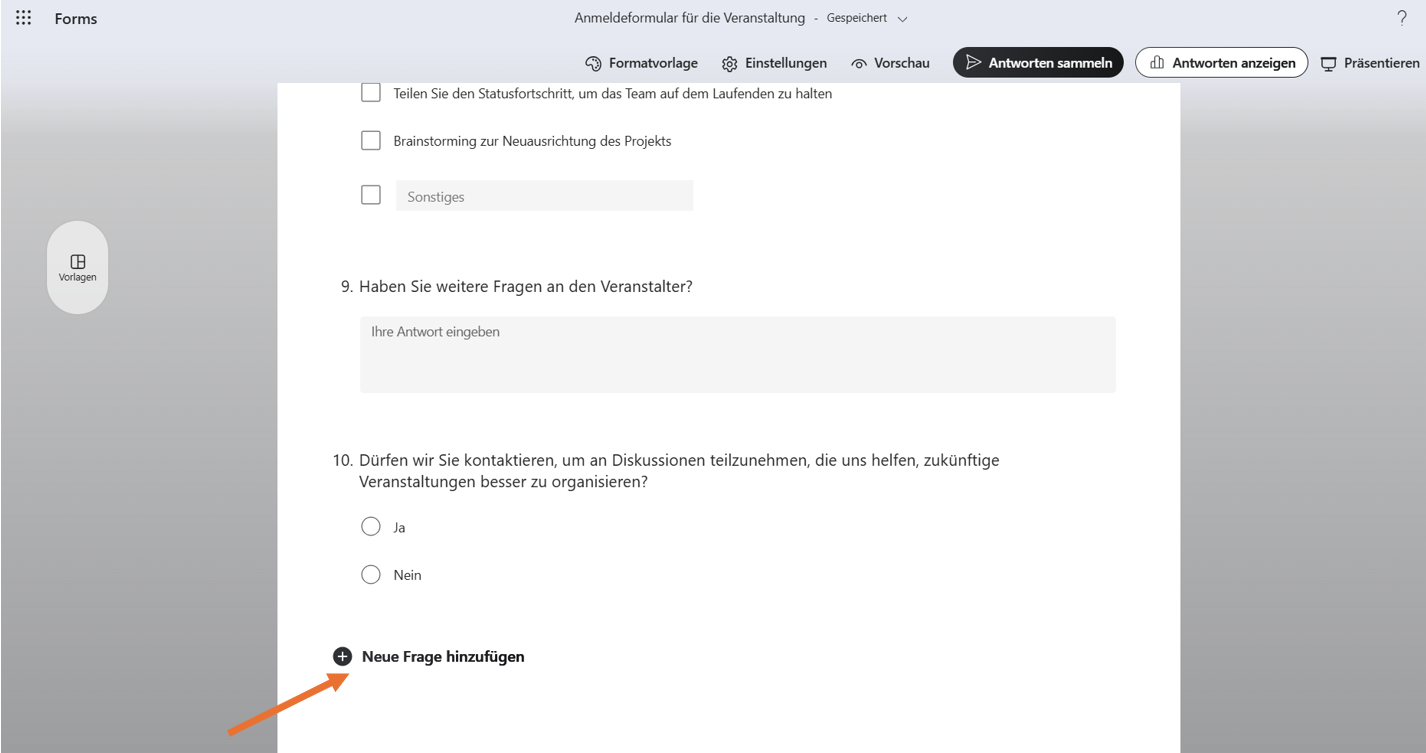Click the Forms app title

(x=76, y=19)
